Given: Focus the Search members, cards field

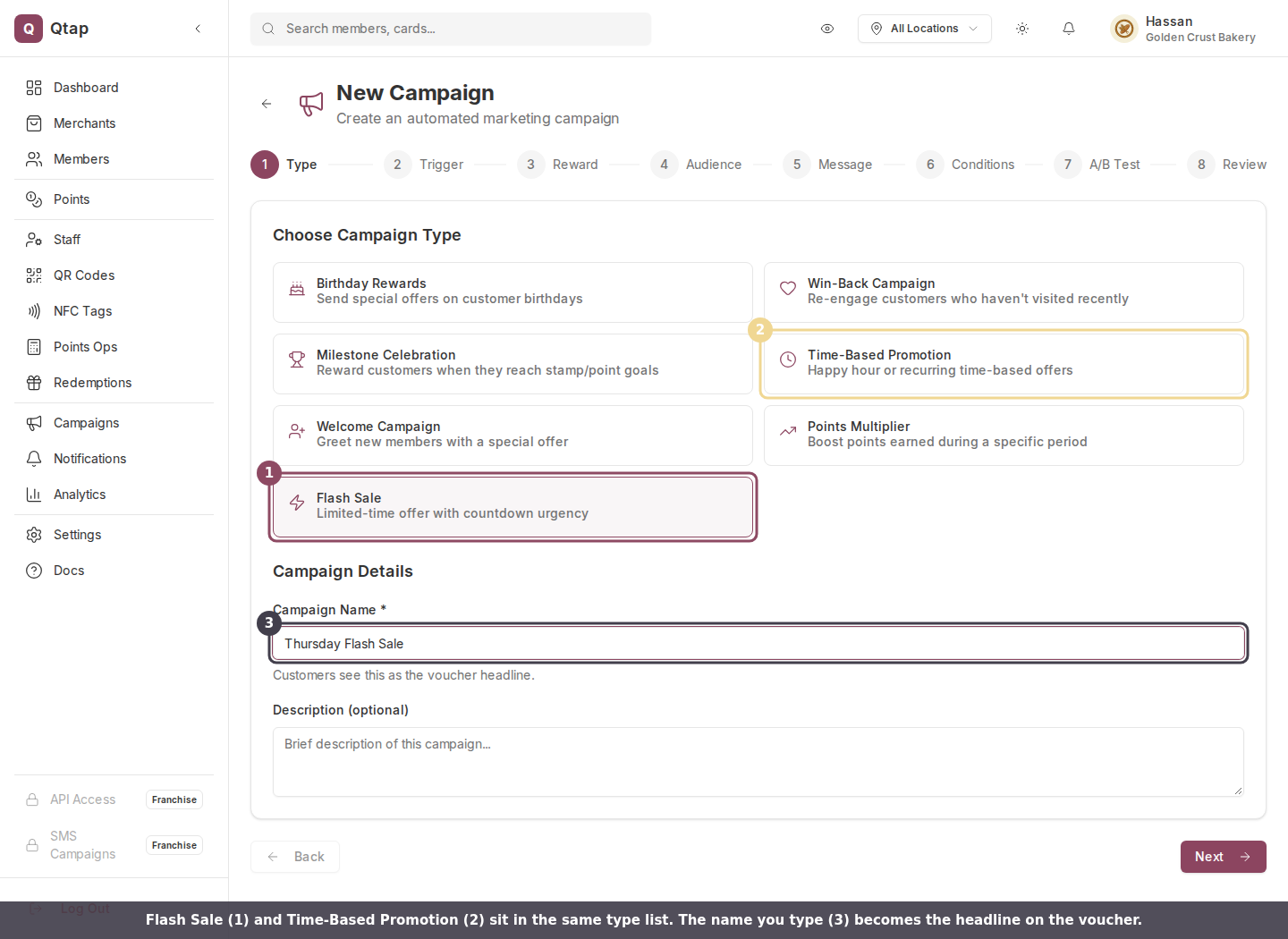Looking at the screenshot, I should (451, 29).
